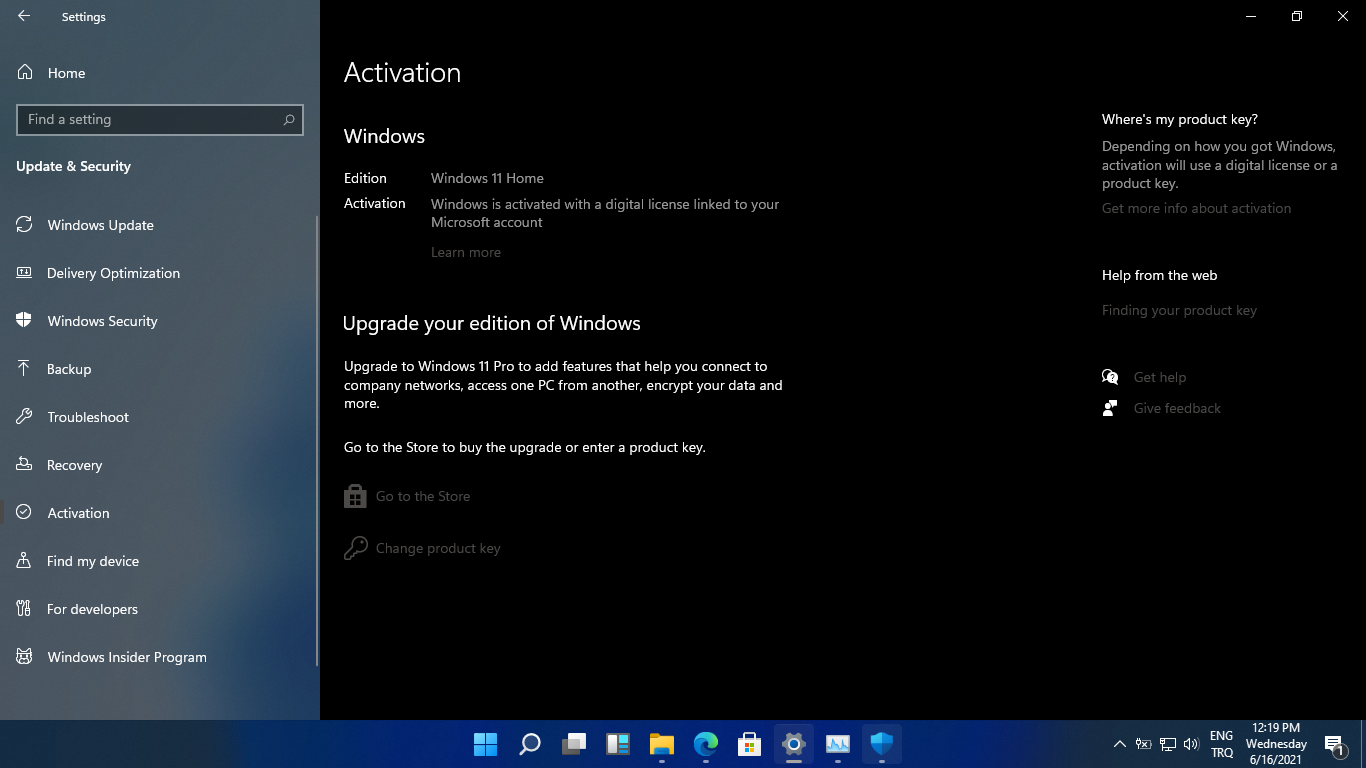Click the ENG TRQ language indicator
This screenshot has height=768, width=1366.
pyautogui.click(x=1222, y=744)
